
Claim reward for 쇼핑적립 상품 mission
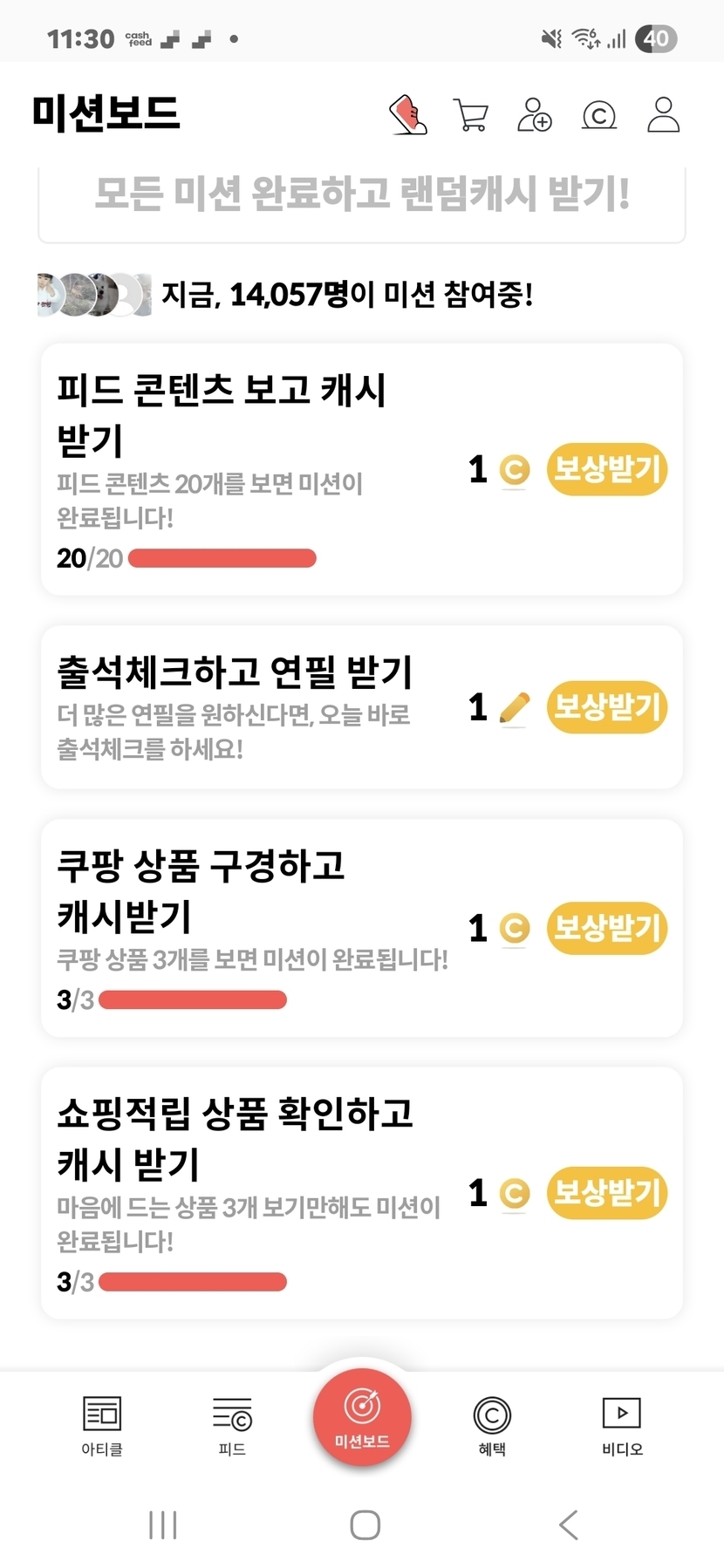[607, 1192]
